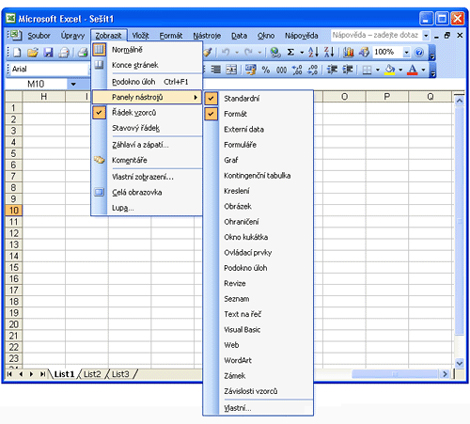Click the Decrease Indent icon
The height and width of the screenshot is (424, 470).
point(332,69)
